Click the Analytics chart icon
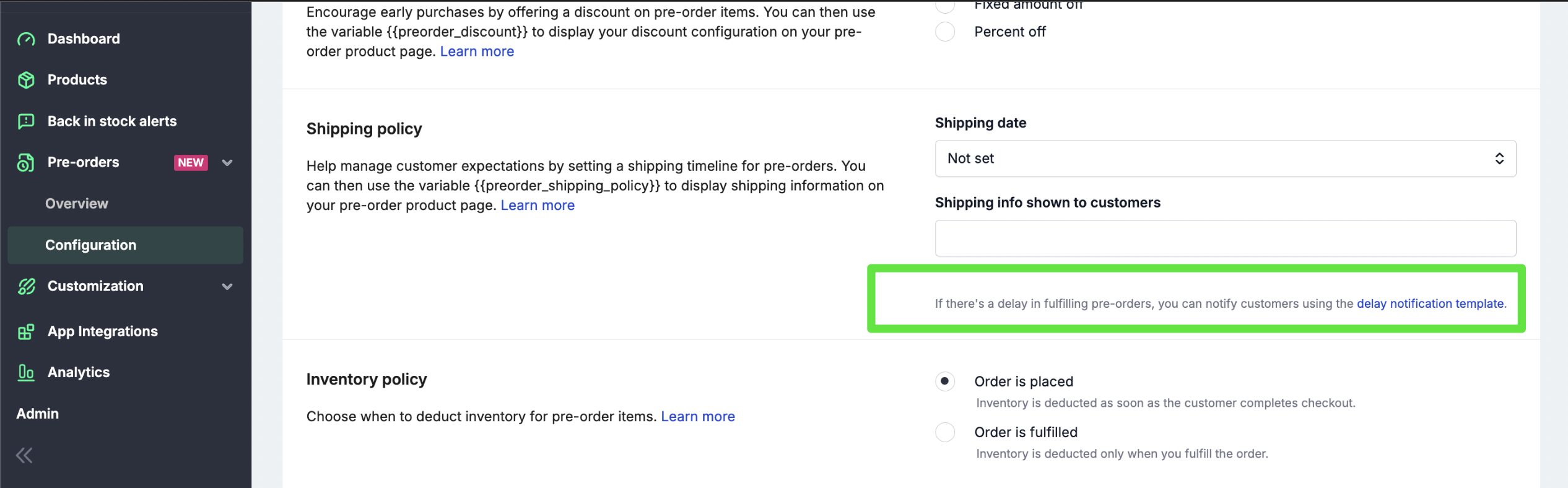This screenshot has width=1568, height=488. pyautogui.click(x=26, y=372)
